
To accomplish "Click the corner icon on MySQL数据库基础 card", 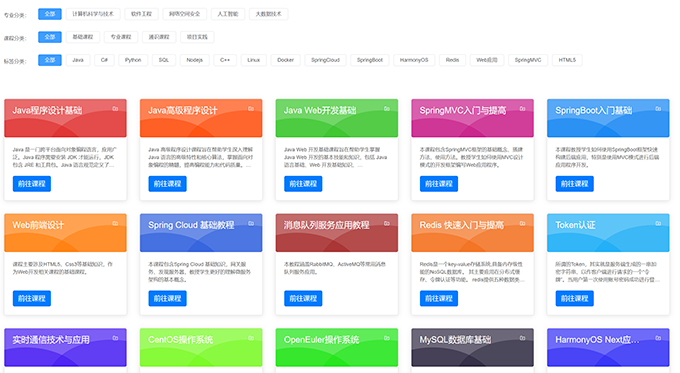I will [x=523, y=338].
